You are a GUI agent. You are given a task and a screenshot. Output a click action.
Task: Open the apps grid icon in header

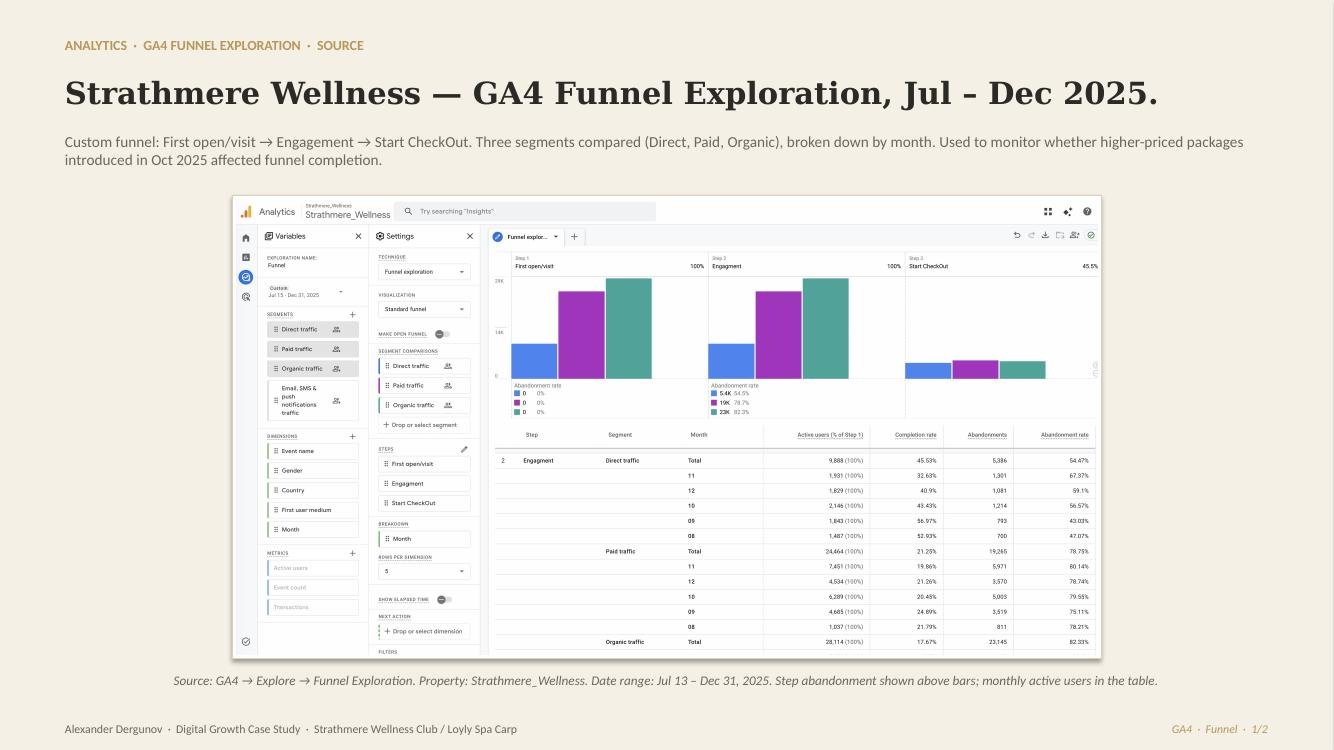[1048, 211]
